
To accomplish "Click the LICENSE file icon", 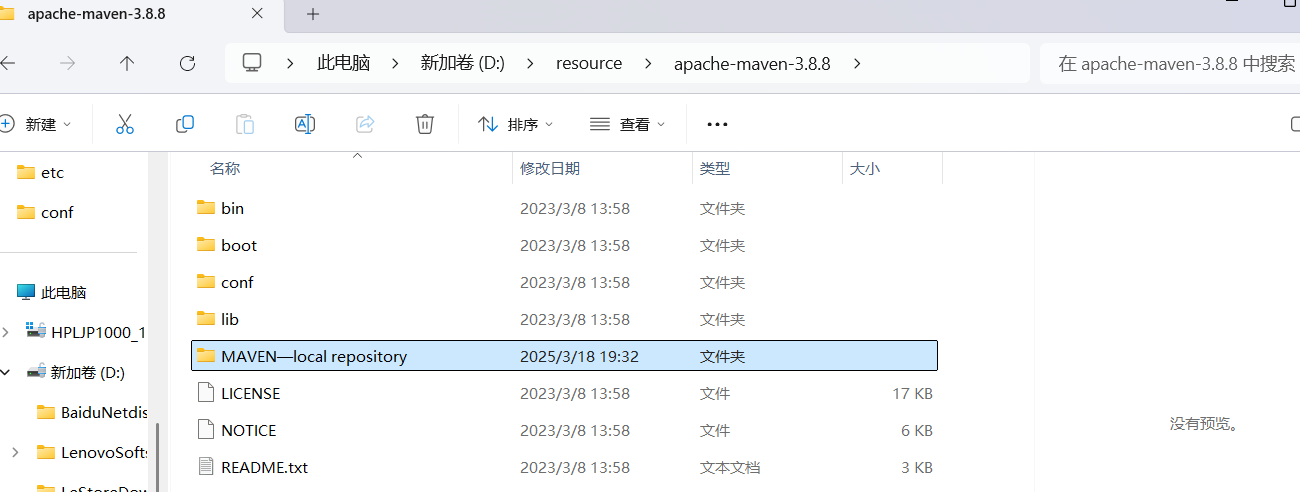I will tap(206, 393).
